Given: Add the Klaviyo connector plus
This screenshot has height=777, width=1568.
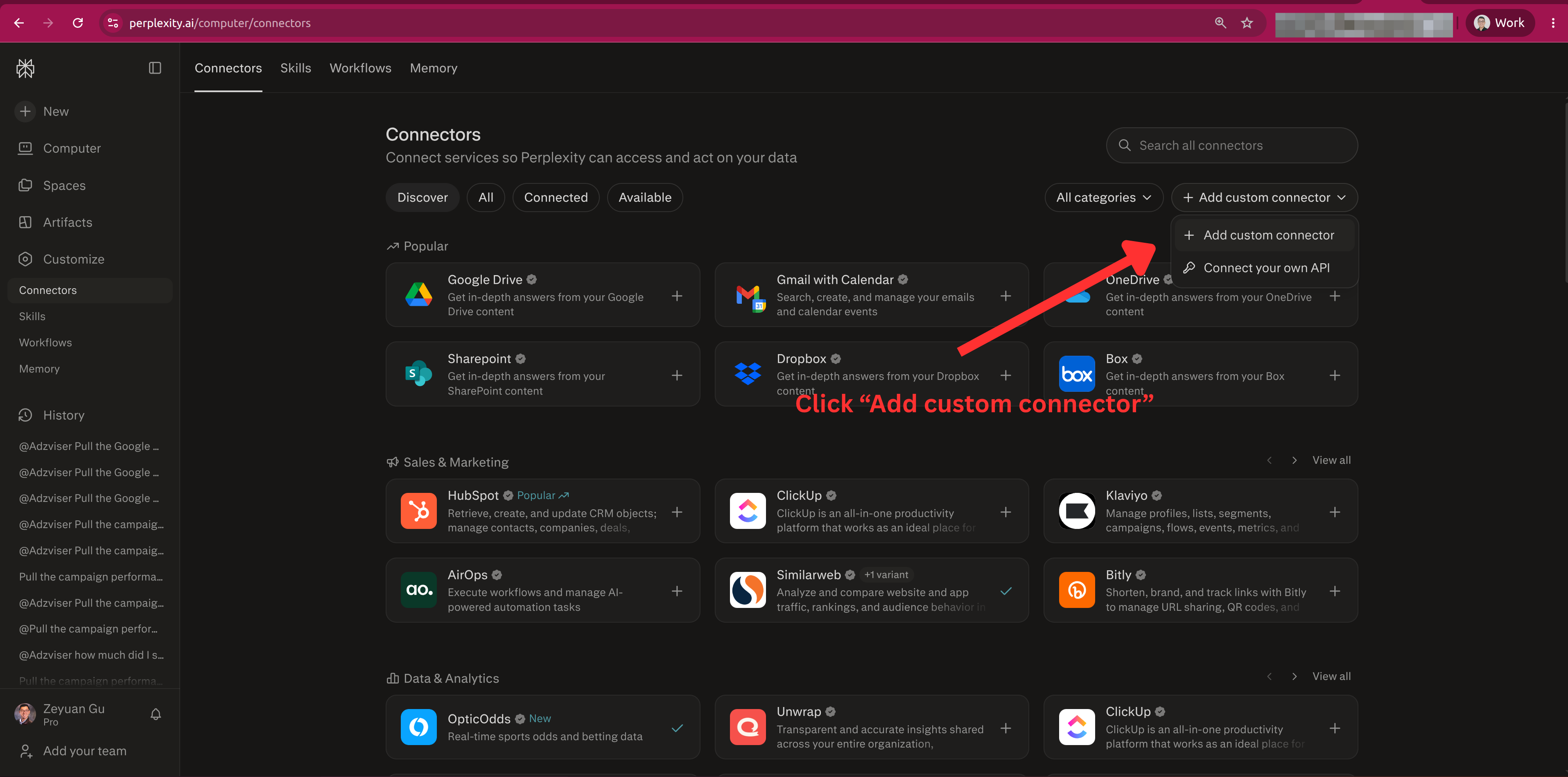Looking at the screenshot, I should (x=1335, y=512).
